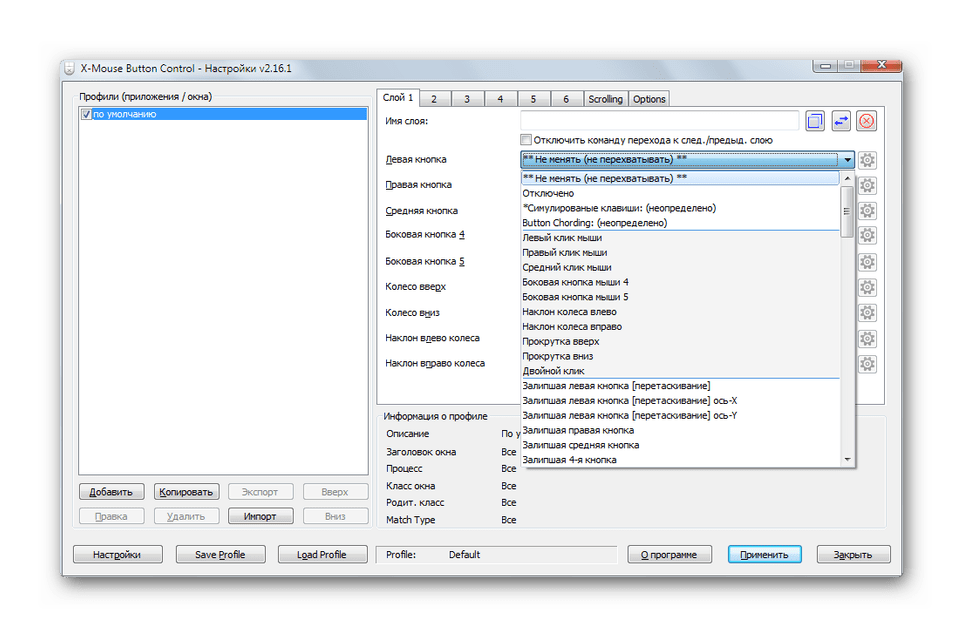Open the Options tab
The image size is (964, 638).
pyautogui.click(x=649, y=99)
